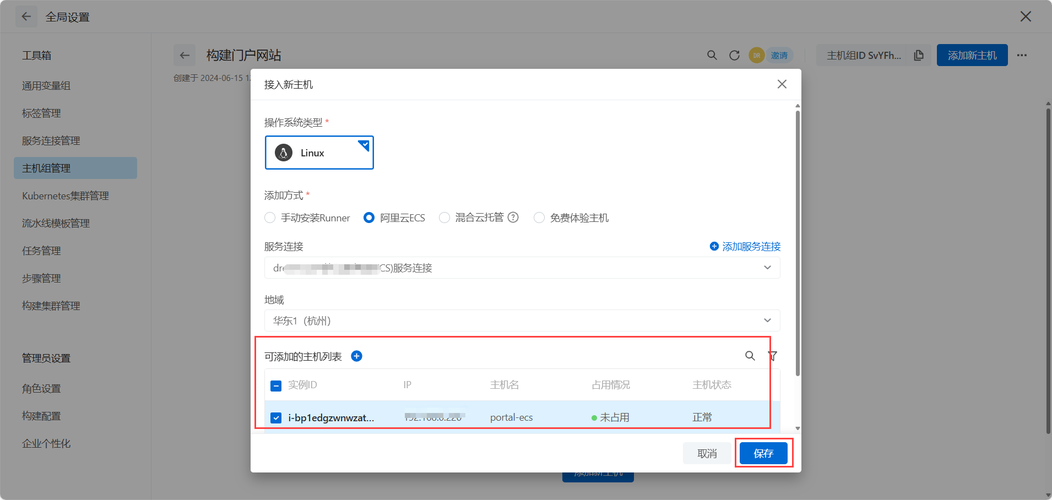
Task: Close the 全局设置 page
Action: (1026, 17)
